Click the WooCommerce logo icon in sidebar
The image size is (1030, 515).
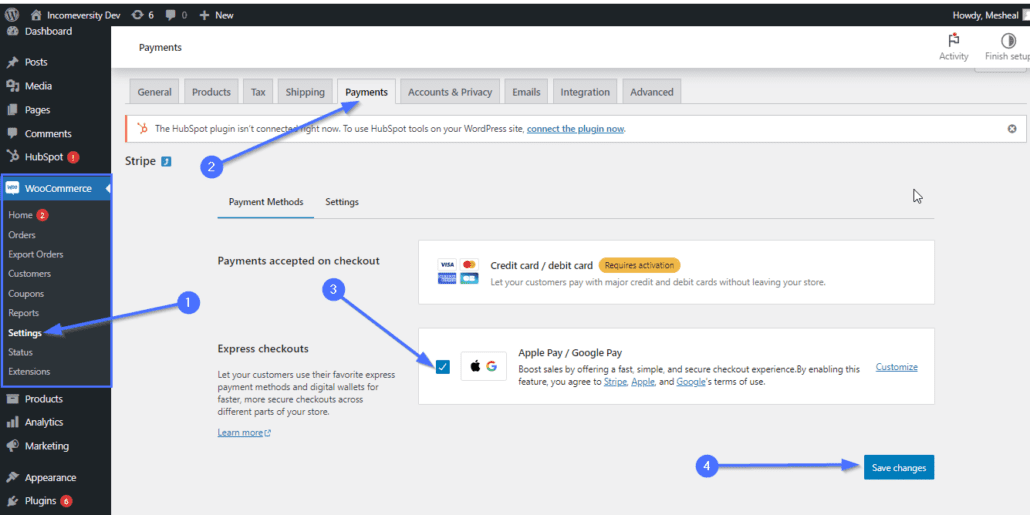point(12,189)
